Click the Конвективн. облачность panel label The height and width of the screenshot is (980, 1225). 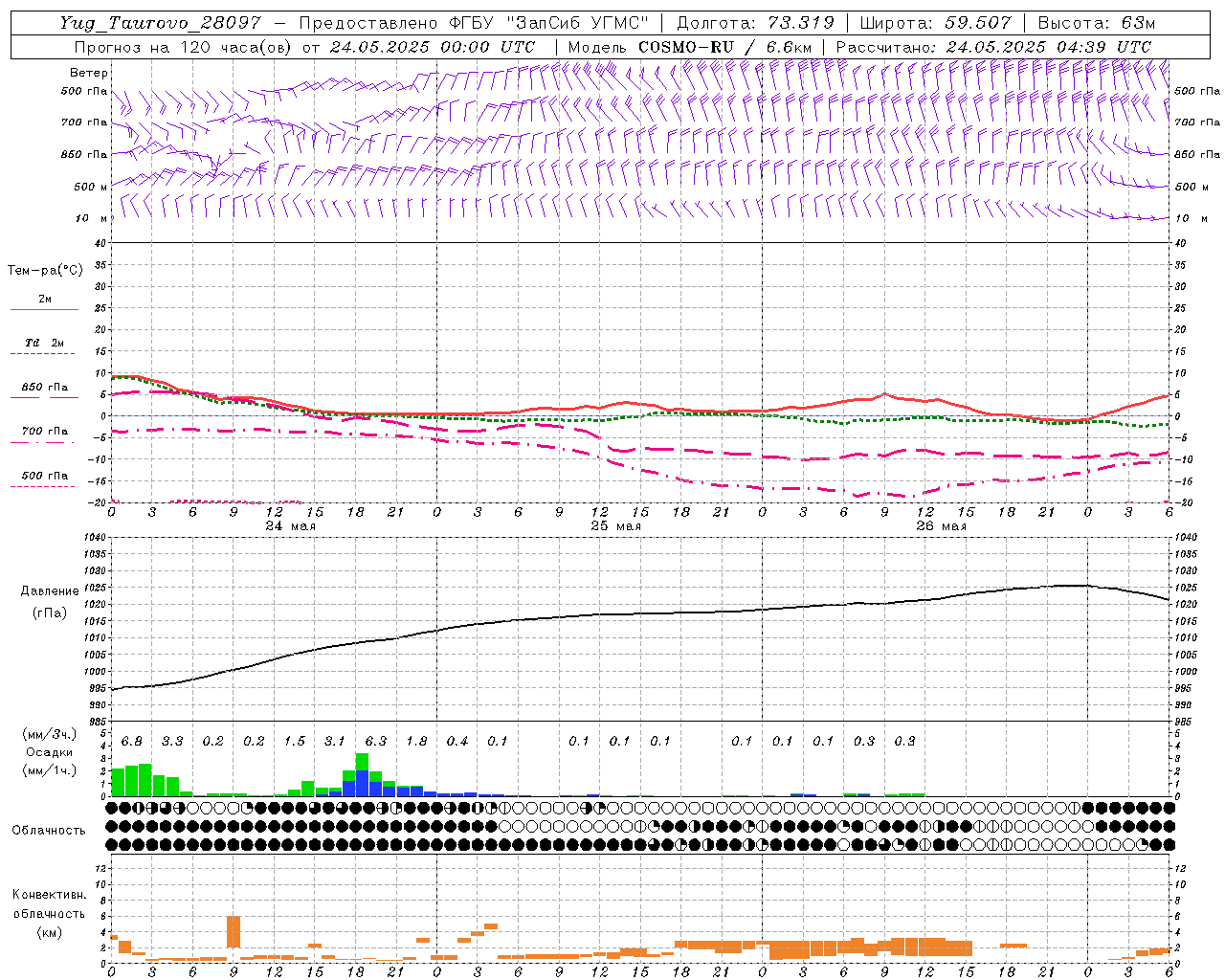point(49,904)
